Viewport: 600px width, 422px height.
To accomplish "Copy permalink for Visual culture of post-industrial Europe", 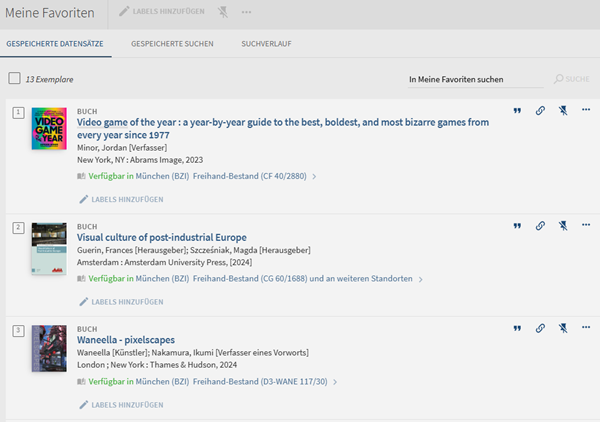I will (540, 226).
